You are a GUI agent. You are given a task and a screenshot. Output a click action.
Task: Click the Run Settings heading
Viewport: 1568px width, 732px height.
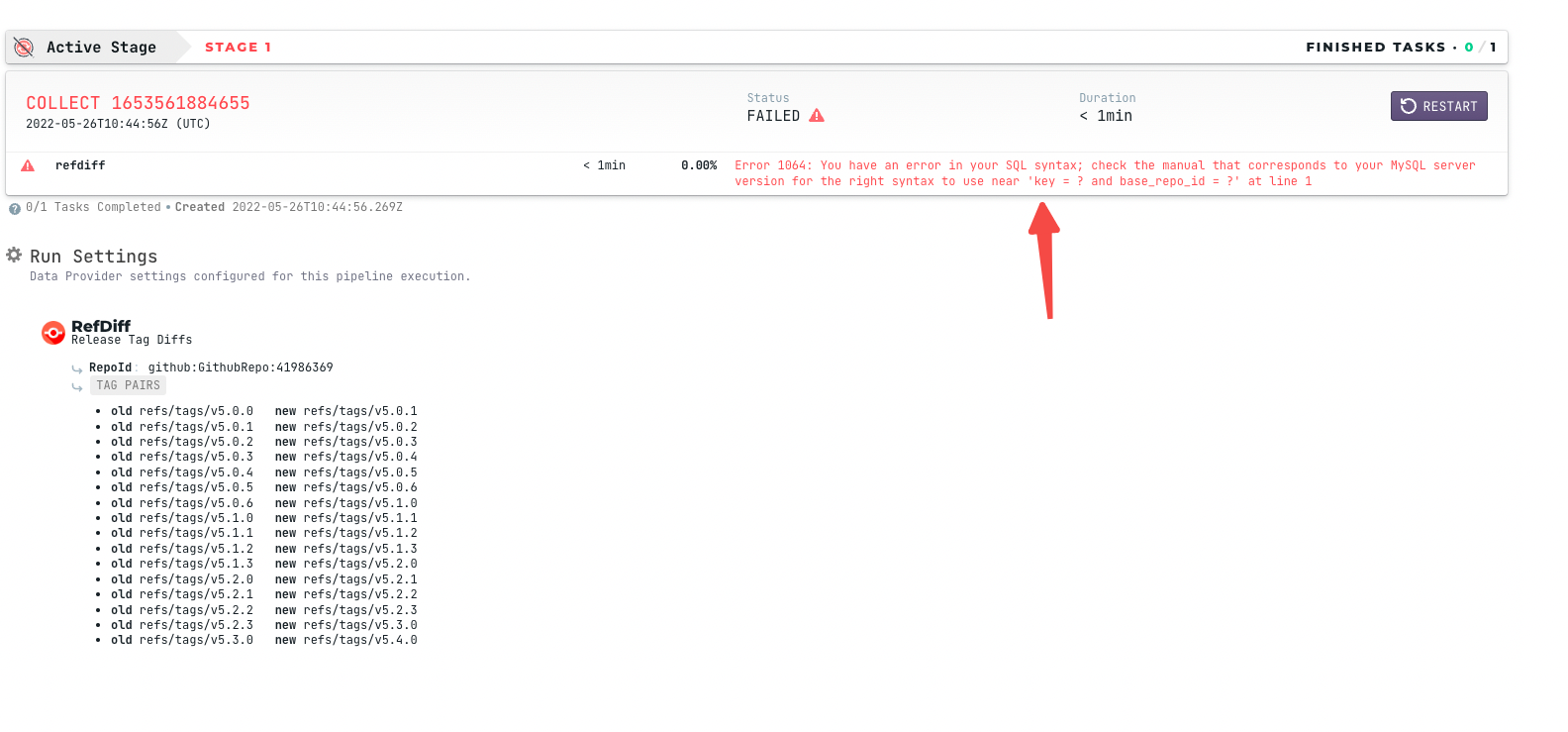(x=93, y=257)
